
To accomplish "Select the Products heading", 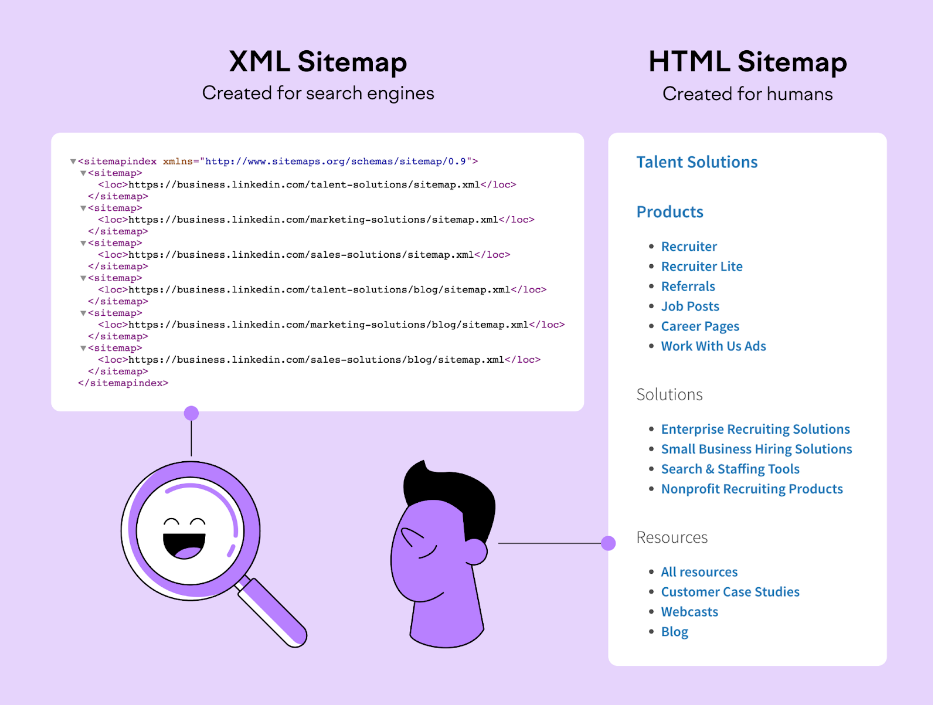I will [670, 212].
